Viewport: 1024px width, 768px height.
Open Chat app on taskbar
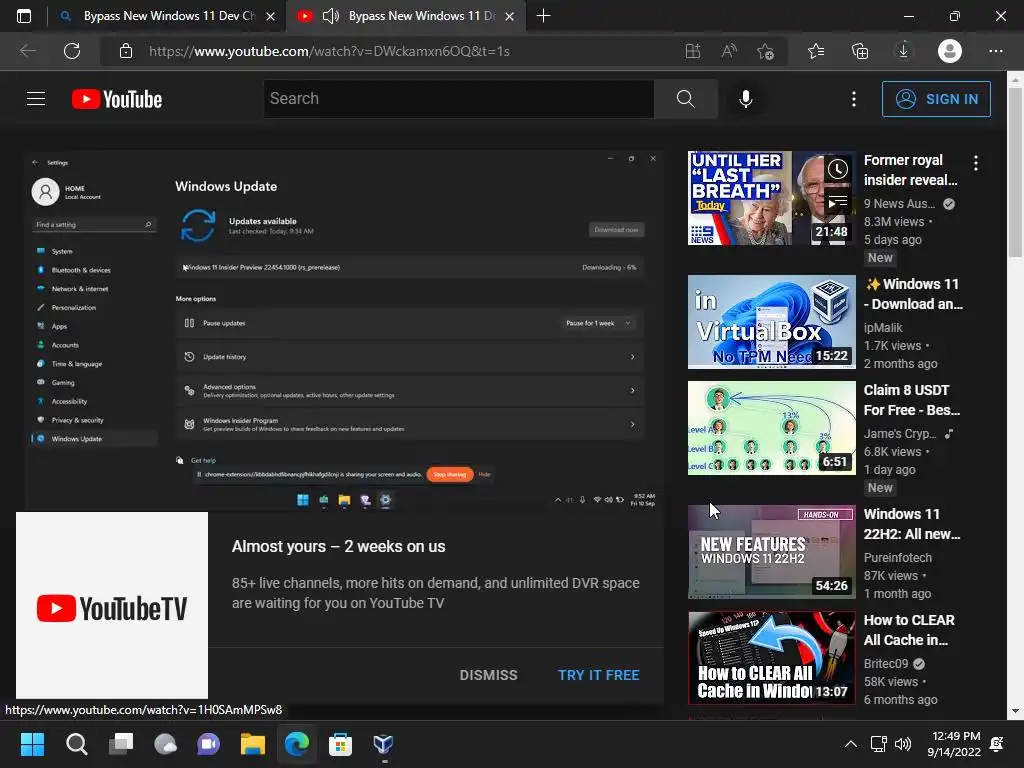point(208,744)
